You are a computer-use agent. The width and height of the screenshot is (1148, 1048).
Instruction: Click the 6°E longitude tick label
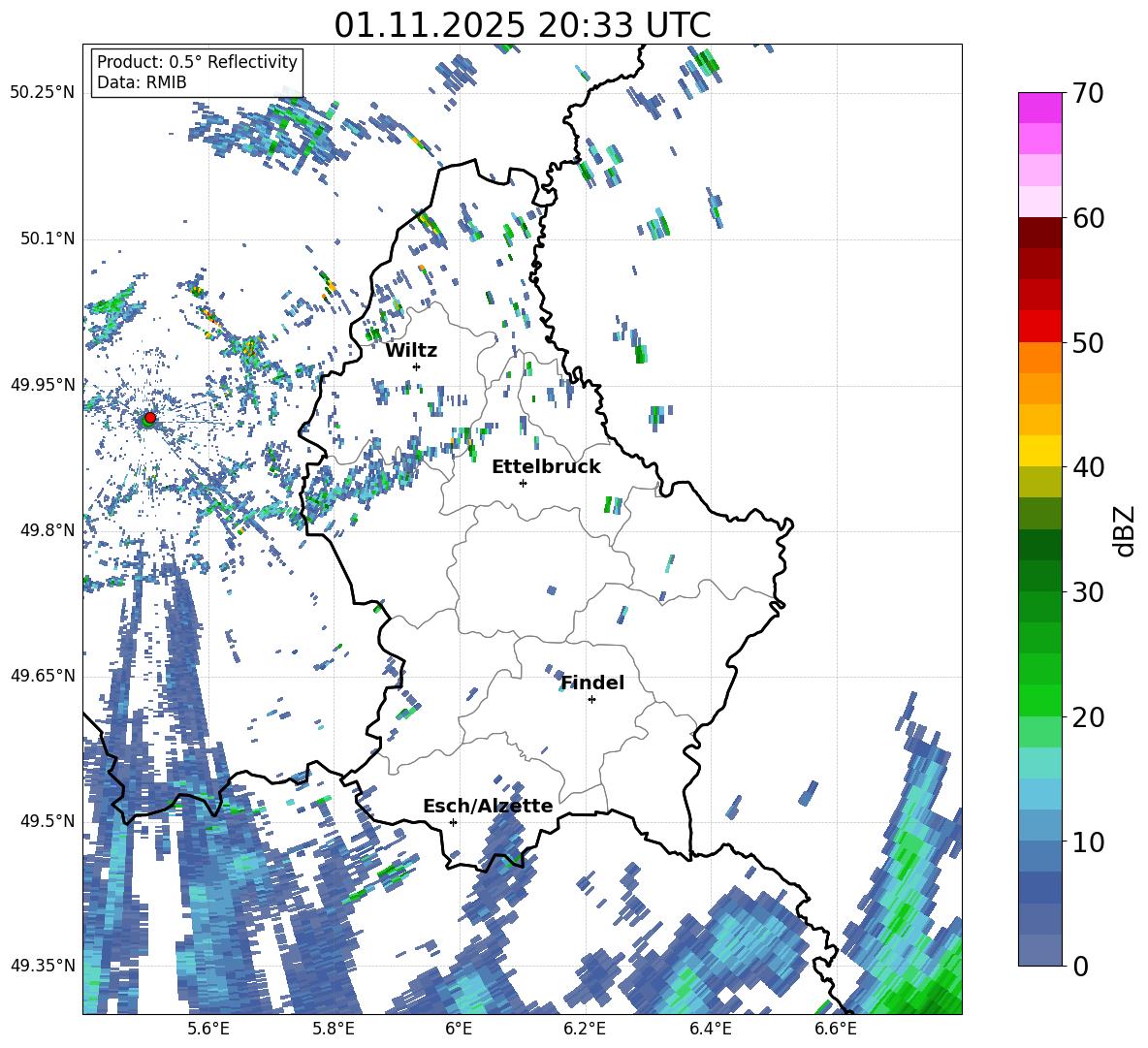coord(459,1029)
